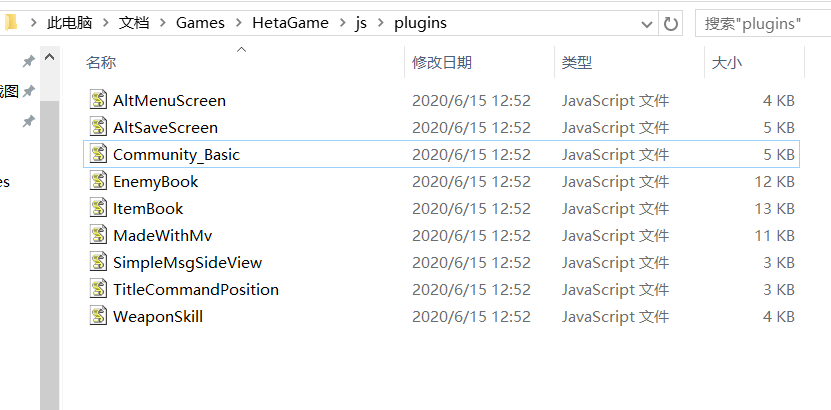Click plugins in the breadcrumb path

[x=420, y=23]
